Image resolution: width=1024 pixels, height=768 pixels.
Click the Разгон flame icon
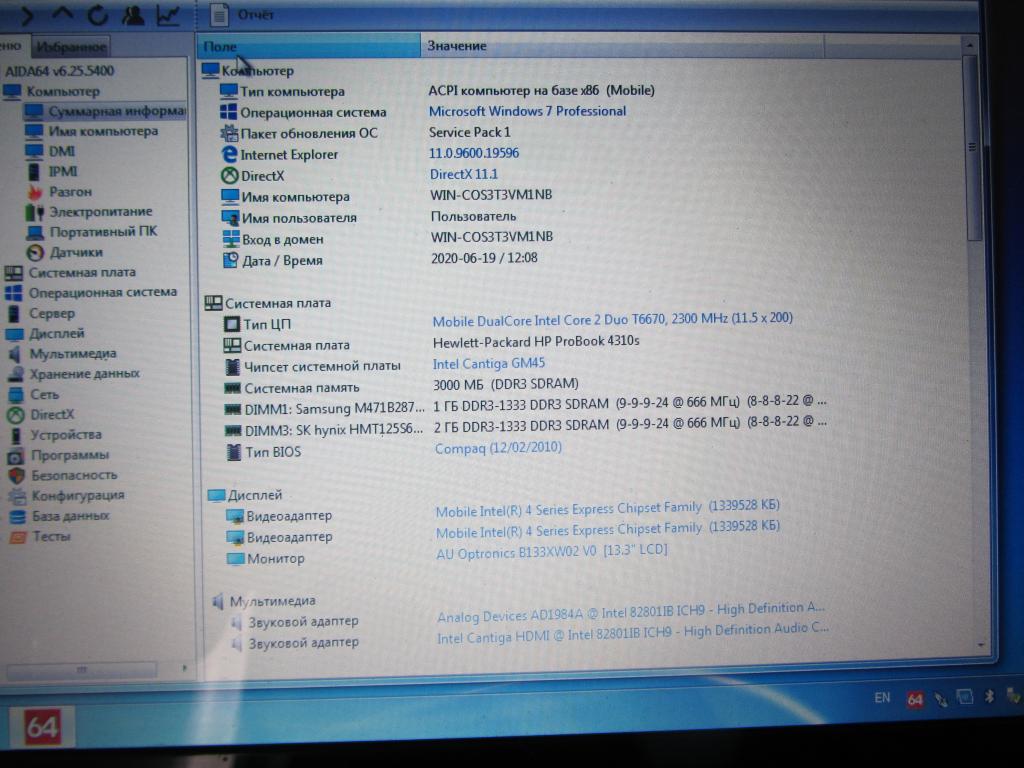(34, 192)
